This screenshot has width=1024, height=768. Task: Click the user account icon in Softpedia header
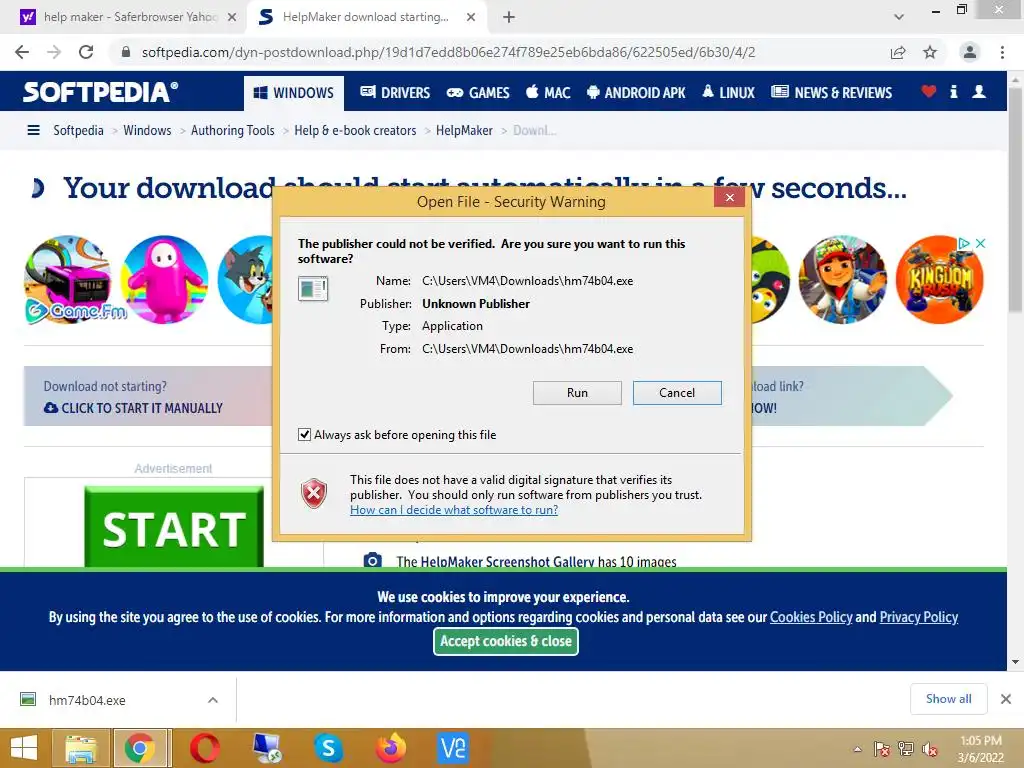(979, 91)
